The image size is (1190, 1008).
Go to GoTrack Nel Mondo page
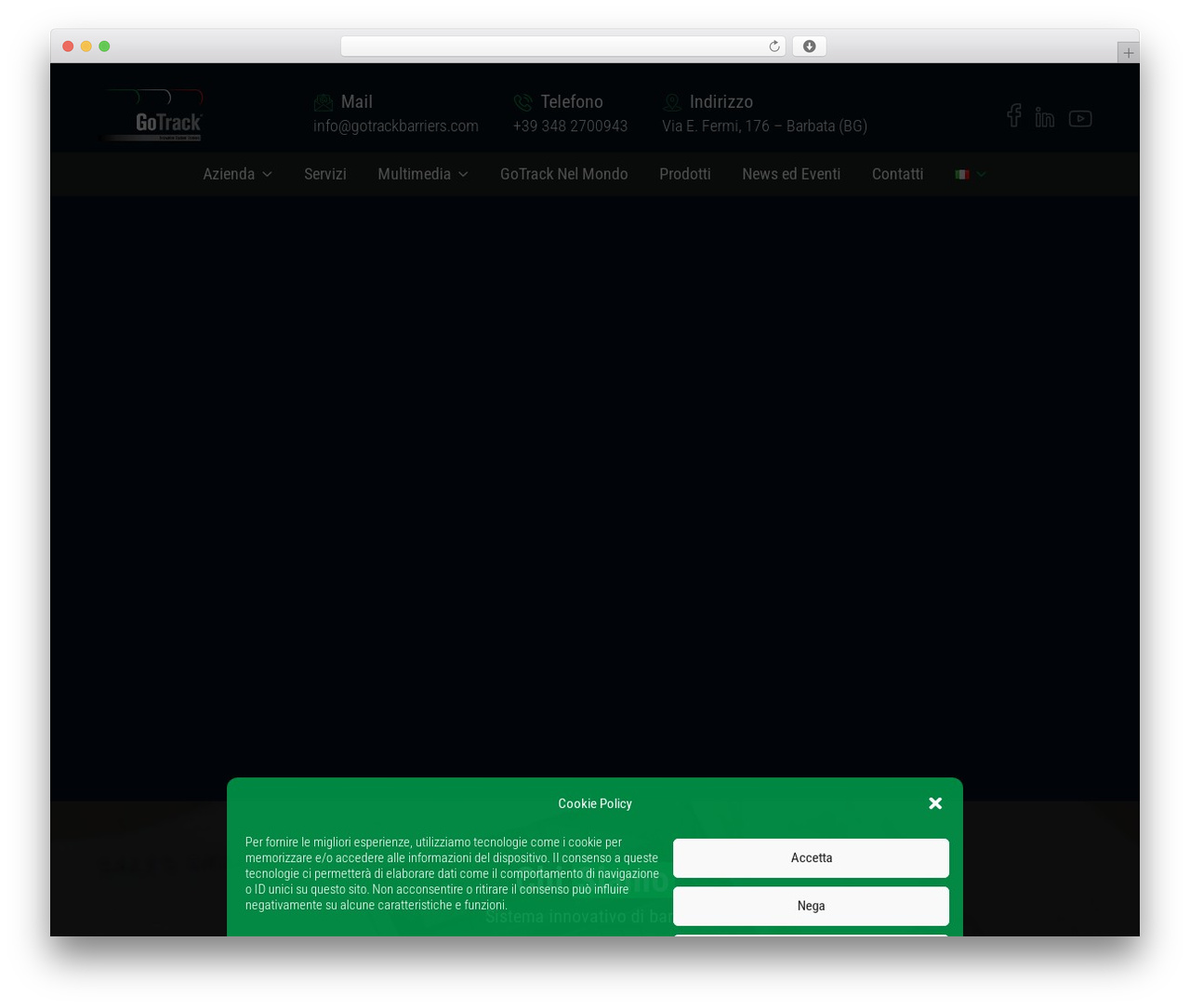point(564,174)
